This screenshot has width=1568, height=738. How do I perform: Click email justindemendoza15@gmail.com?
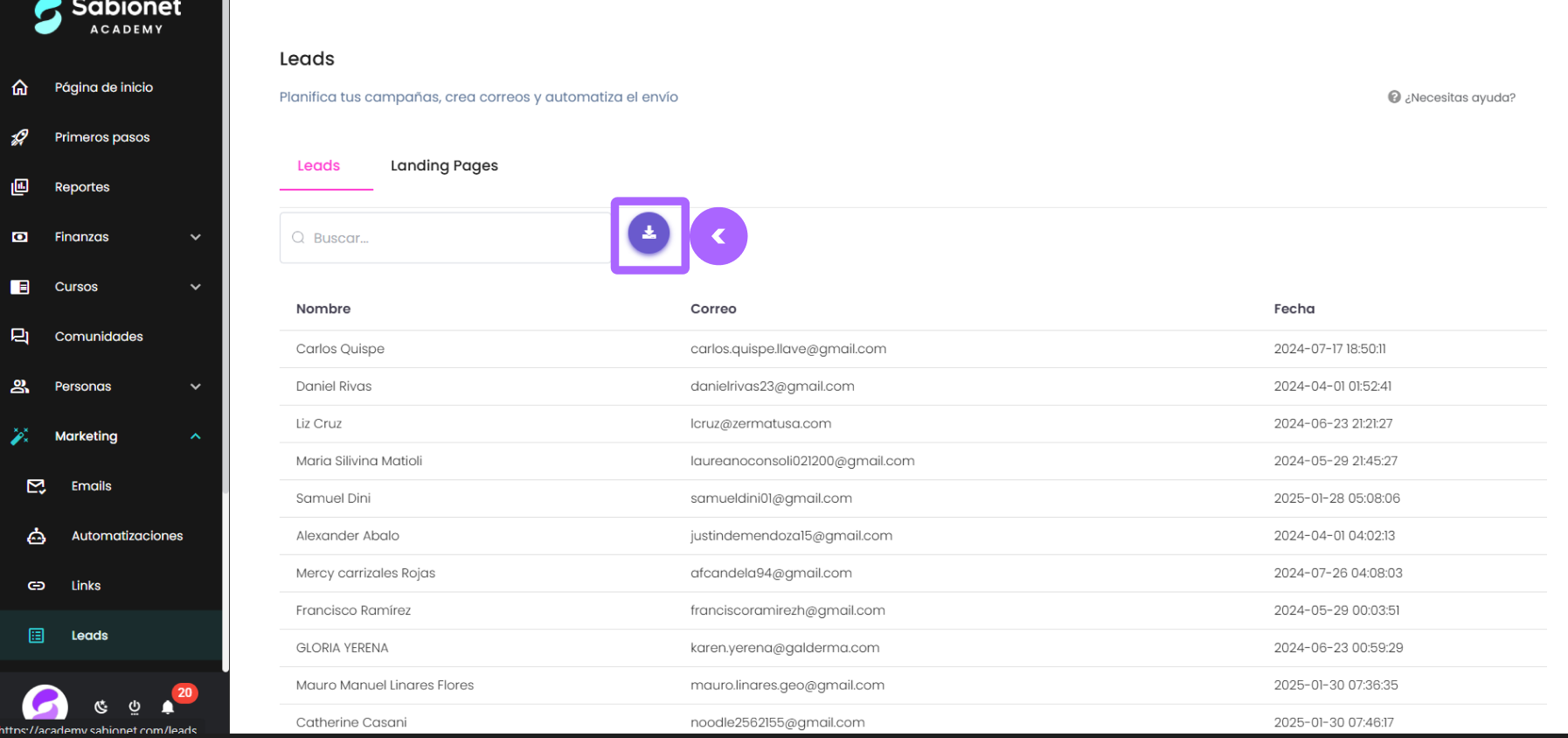pyautogui.click(x=791, y=536)
